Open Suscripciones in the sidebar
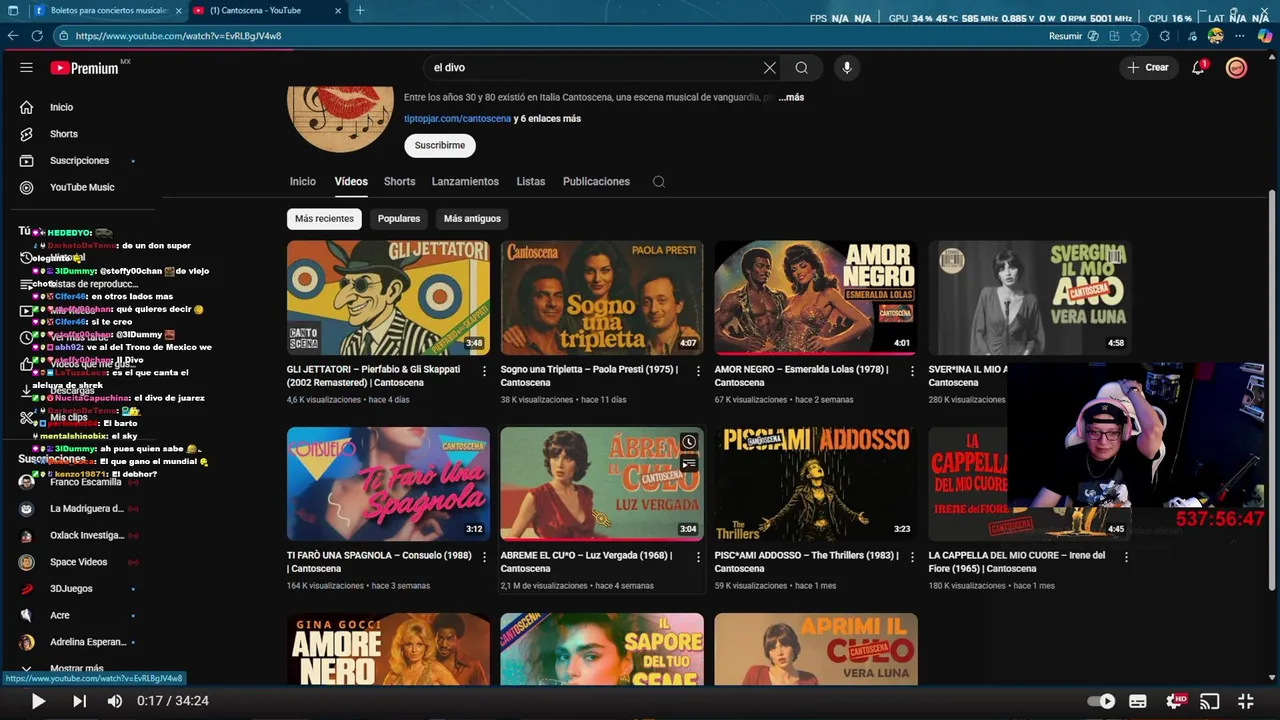The width and height of the screenshot is (1280, 720). [81, 161]
